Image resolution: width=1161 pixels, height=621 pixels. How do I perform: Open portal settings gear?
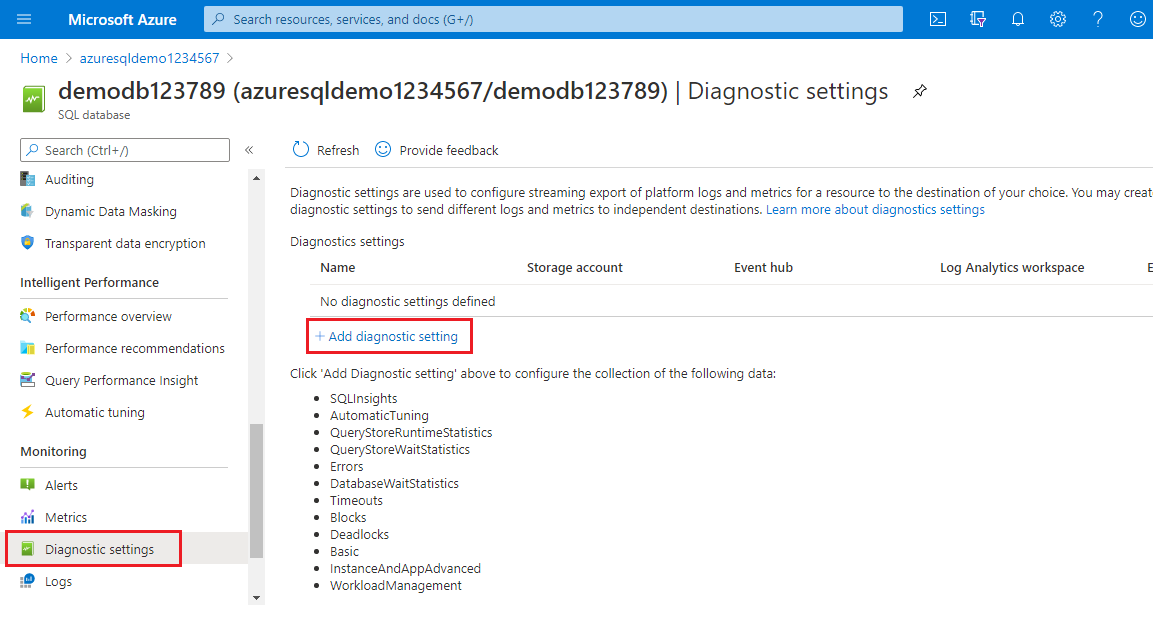point(1057,19)
